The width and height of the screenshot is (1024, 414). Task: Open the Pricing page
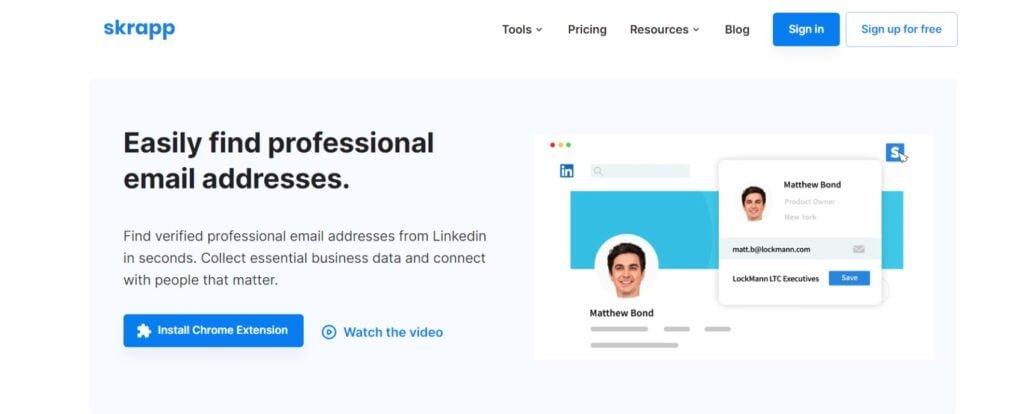click(x=587, y=30)
